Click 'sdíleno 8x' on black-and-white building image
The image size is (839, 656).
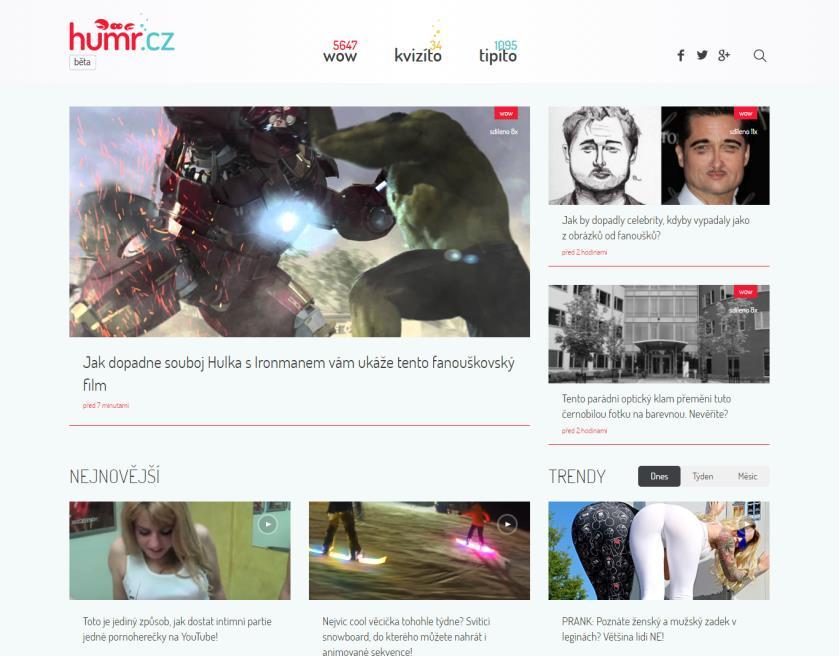coord(743,310)
